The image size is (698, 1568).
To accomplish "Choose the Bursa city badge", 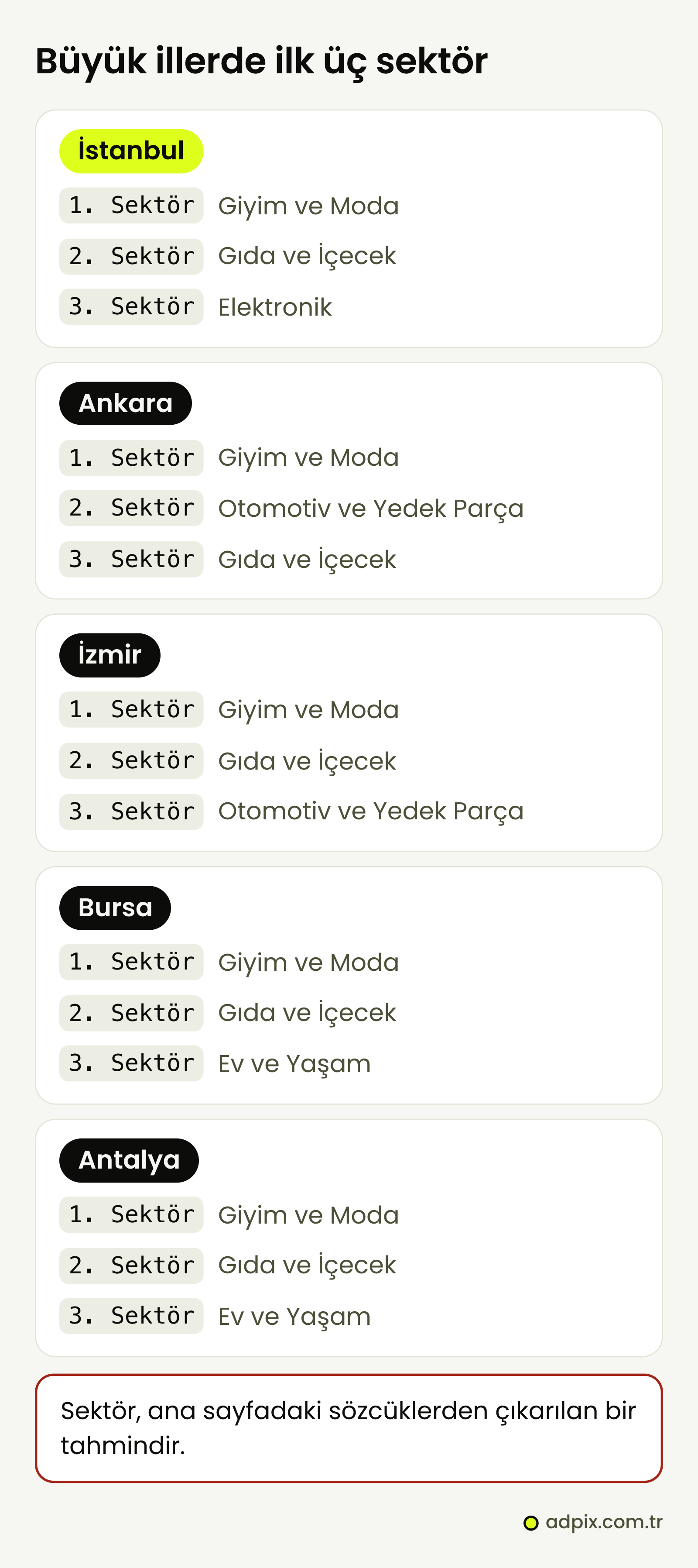I will click(115, 908).
